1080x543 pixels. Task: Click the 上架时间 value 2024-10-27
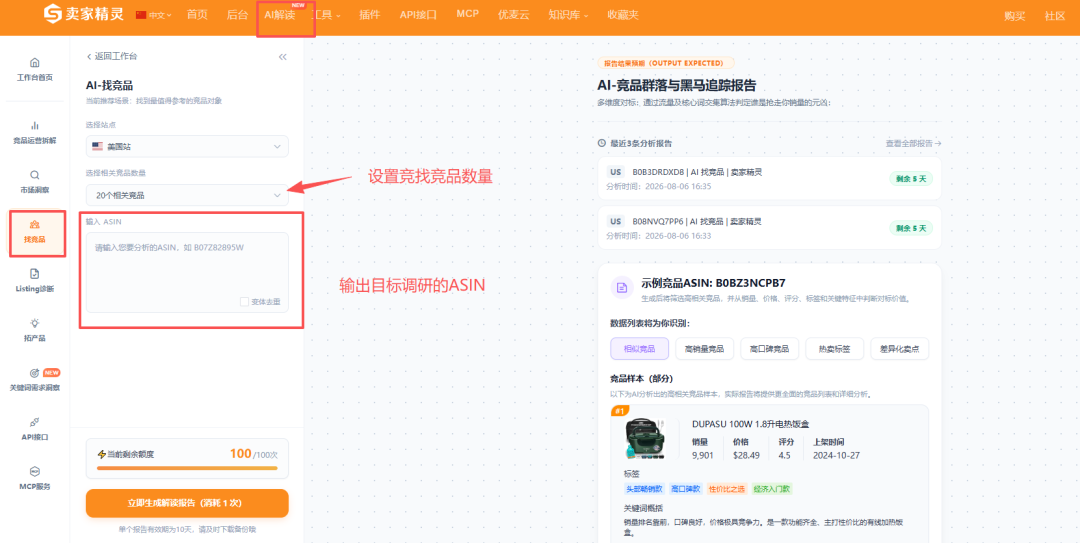836,455
